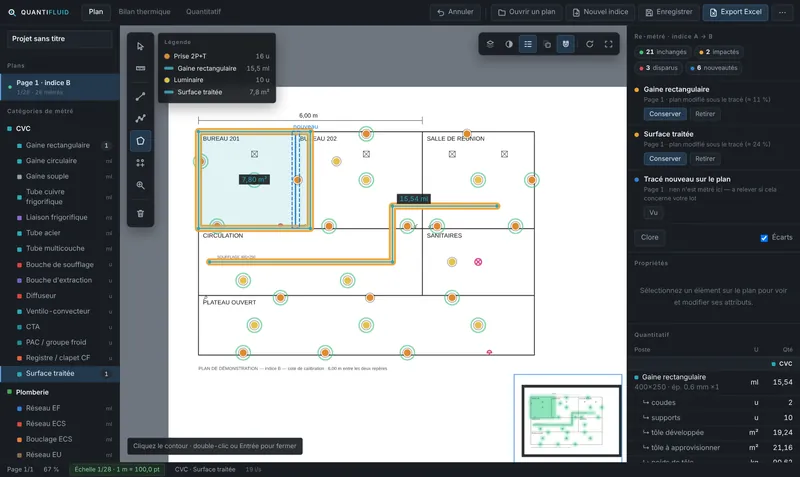The height and width of the screenshot is (477, 800).
Task: Toggle the 6 nouveautés filter chip
Action: [714, 68]
